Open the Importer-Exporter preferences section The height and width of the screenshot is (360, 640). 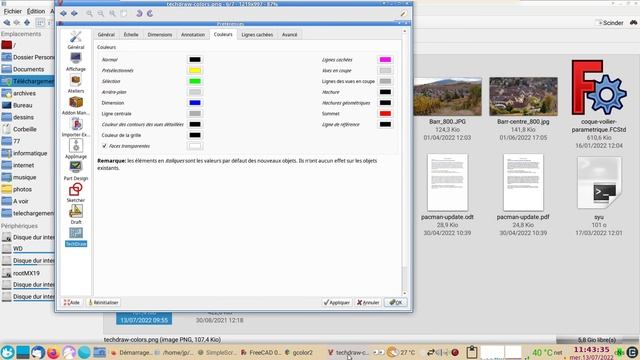point(76,127)
